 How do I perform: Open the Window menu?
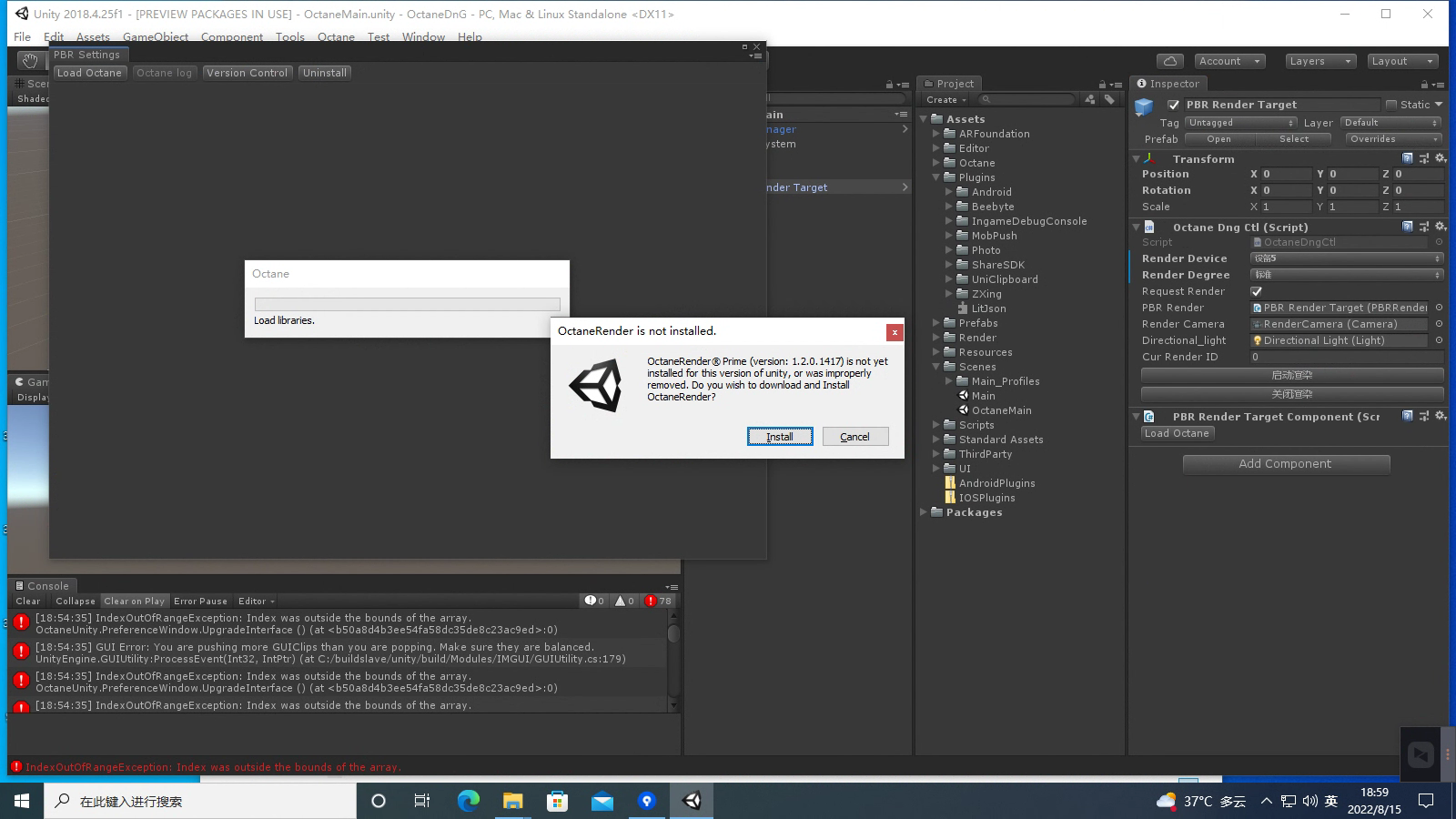click(423, 37)
